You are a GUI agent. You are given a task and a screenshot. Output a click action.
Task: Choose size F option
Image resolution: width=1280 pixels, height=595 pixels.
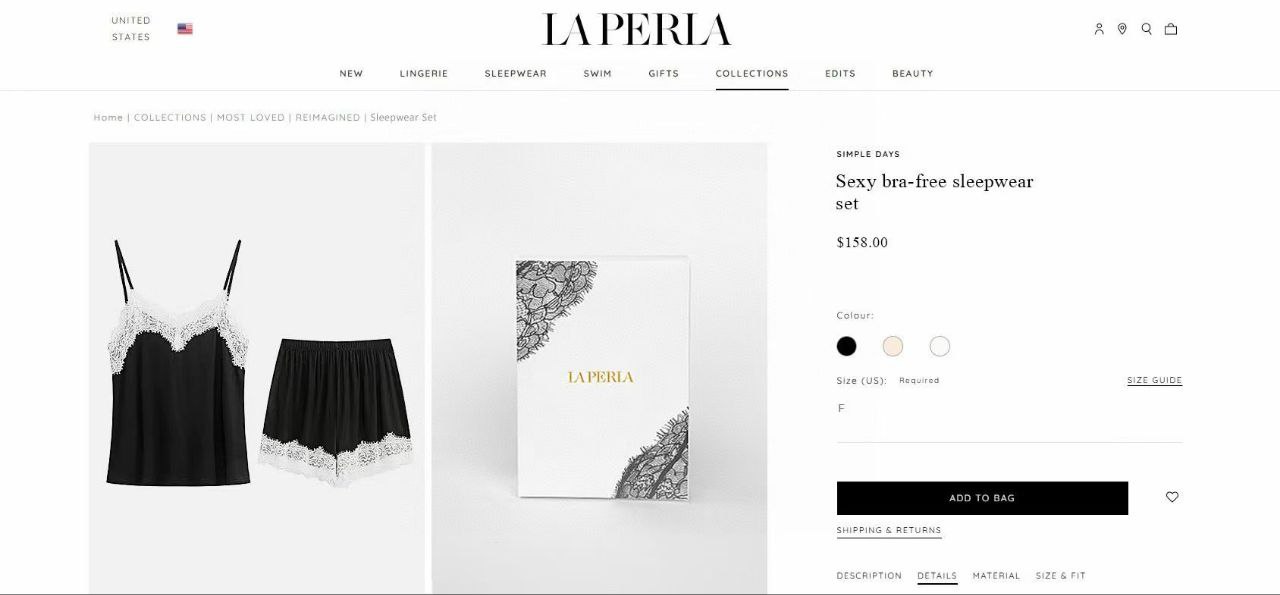coord(841,408)
